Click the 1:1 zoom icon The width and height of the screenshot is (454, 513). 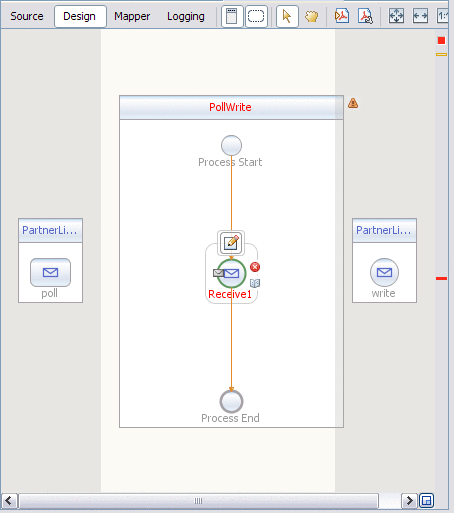442,16
